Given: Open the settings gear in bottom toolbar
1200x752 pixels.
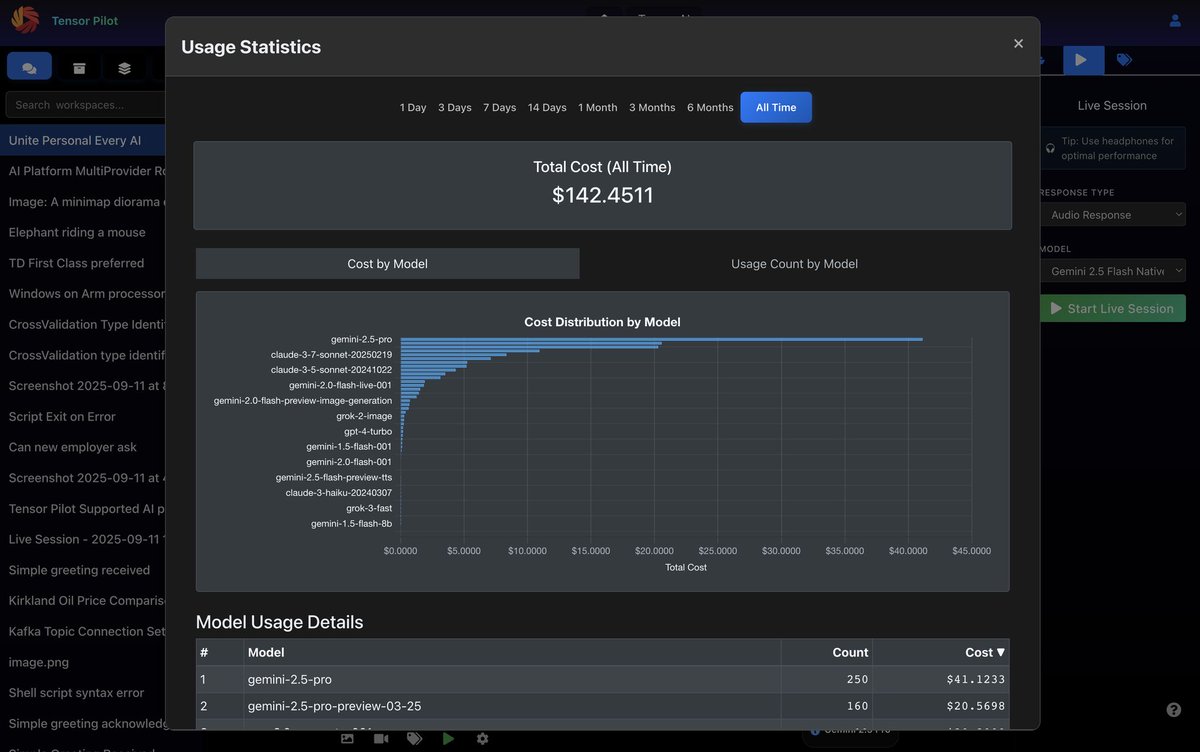Looking at the screenshot, I should [482, 738].
